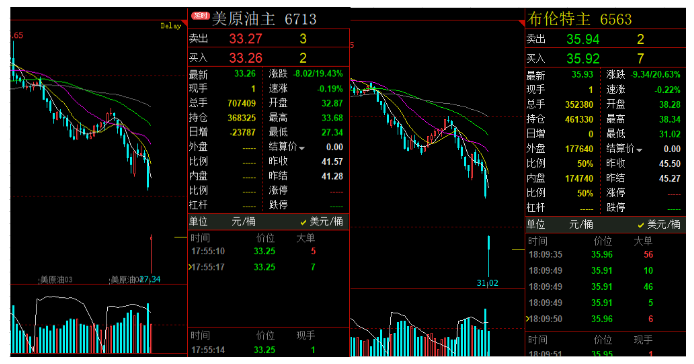The width and height of the screenshot is (694, 364).
Task: Click the 卖出 price 35.94
Action: tap(583, 39)
